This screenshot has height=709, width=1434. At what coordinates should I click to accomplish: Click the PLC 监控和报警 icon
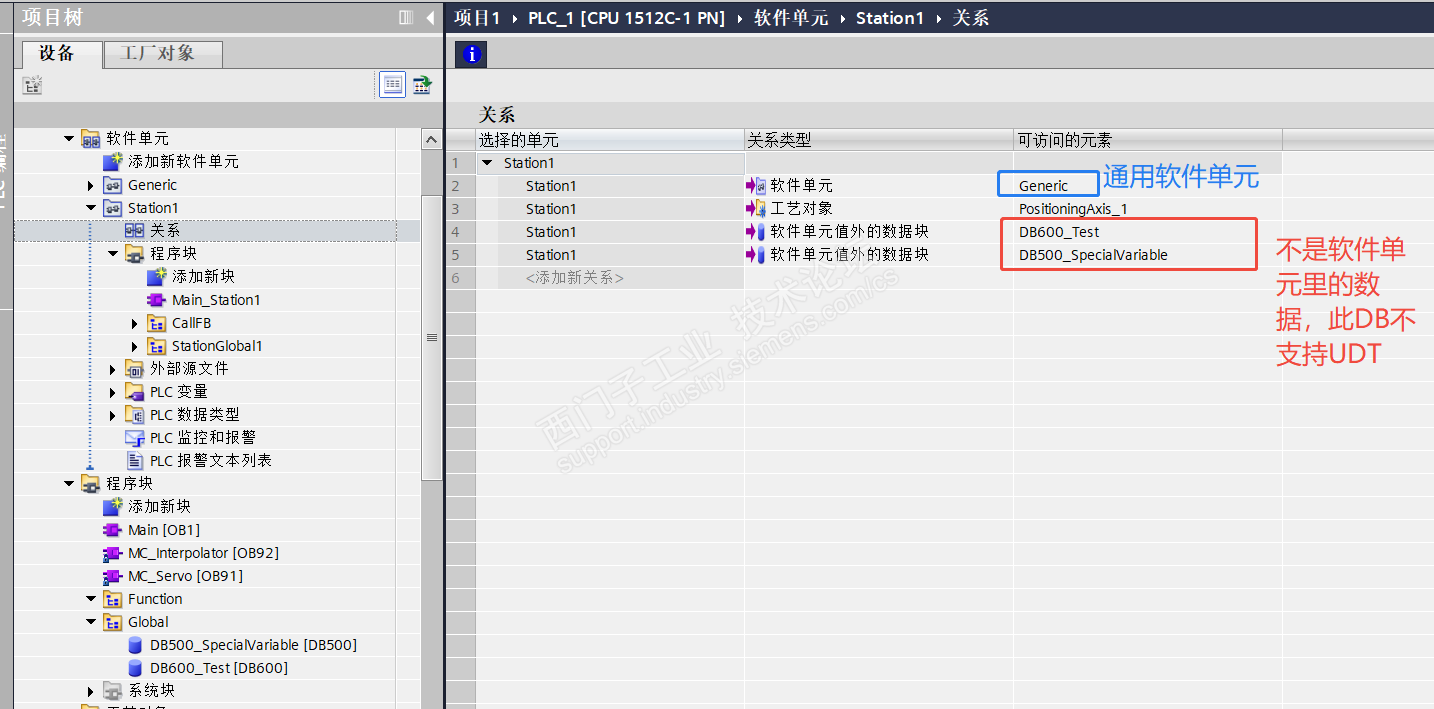(134, 438)
